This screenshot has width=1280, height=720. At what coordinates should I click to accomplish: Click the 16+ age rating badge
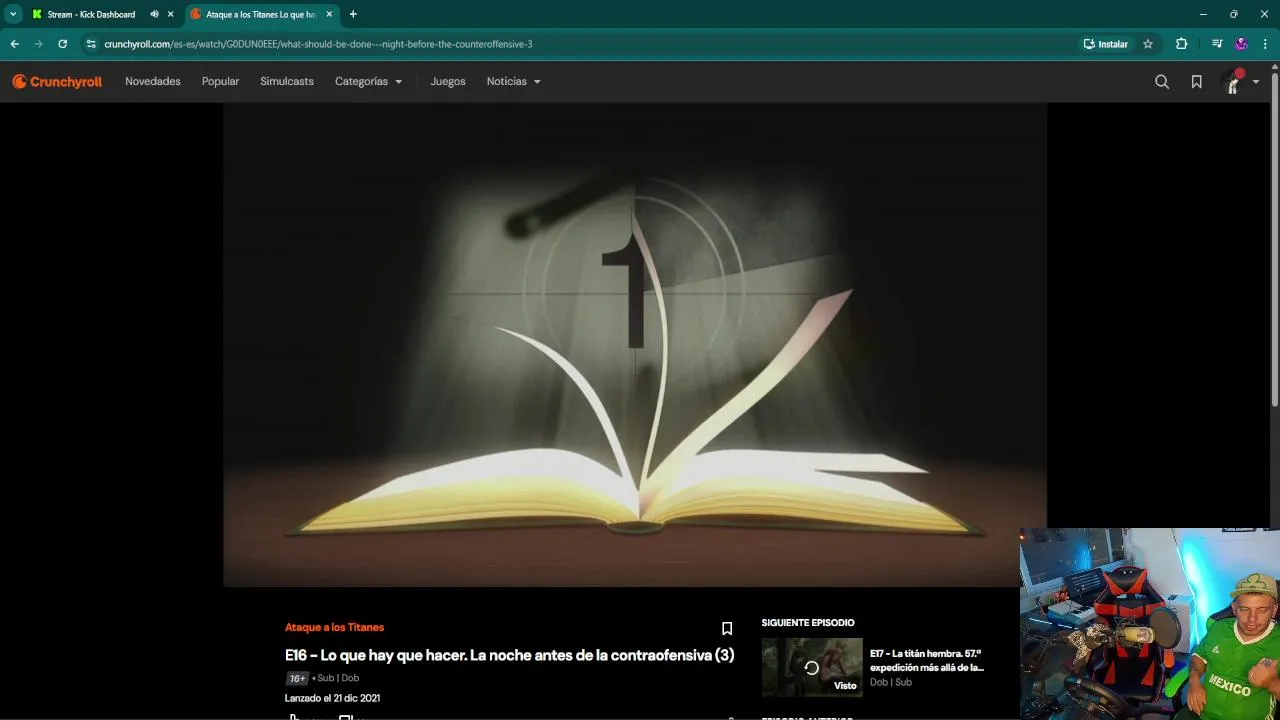tap(297, 678)
